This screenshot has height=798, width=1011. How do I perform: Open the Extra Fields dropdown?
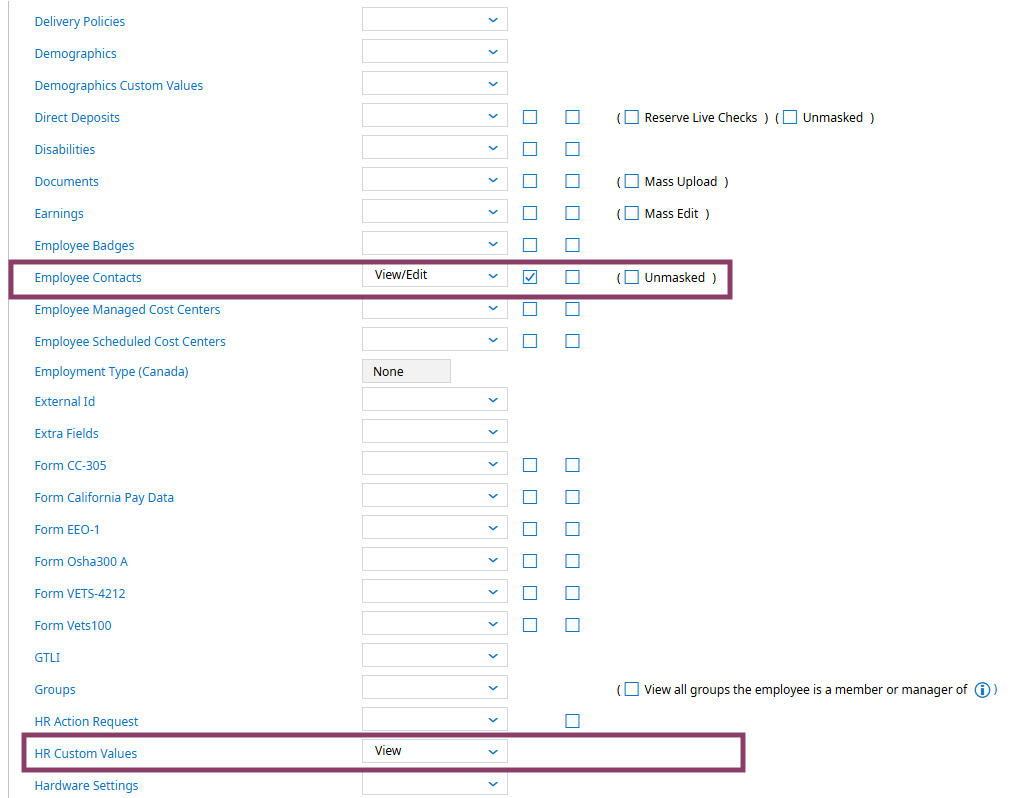point(435,432)
